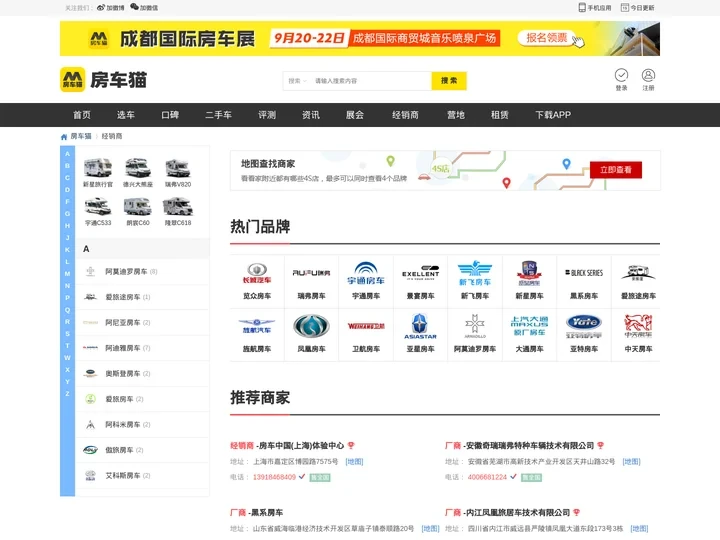720x540 pixels.
Task: Open the 瑞弗V820 RV thumbnail
Action: (178, 168)
